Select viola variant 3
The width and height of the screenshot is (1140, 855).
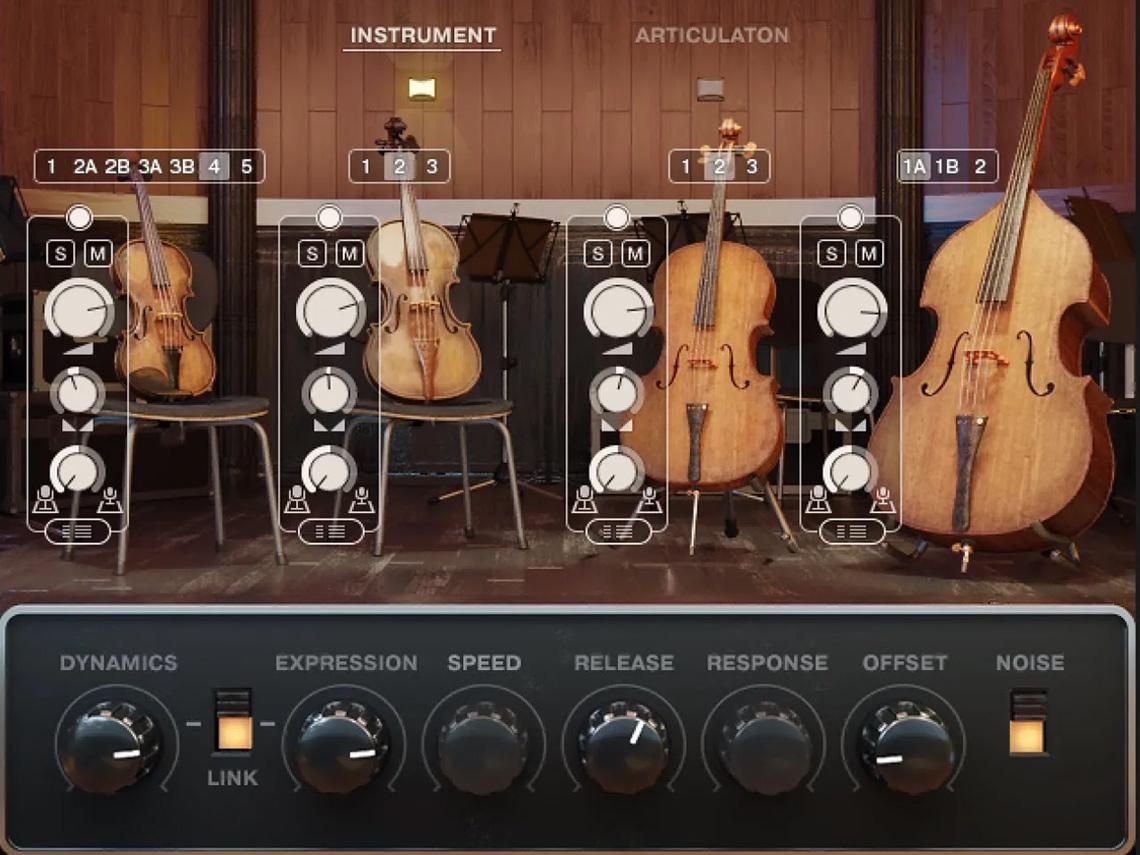point(432,166)
